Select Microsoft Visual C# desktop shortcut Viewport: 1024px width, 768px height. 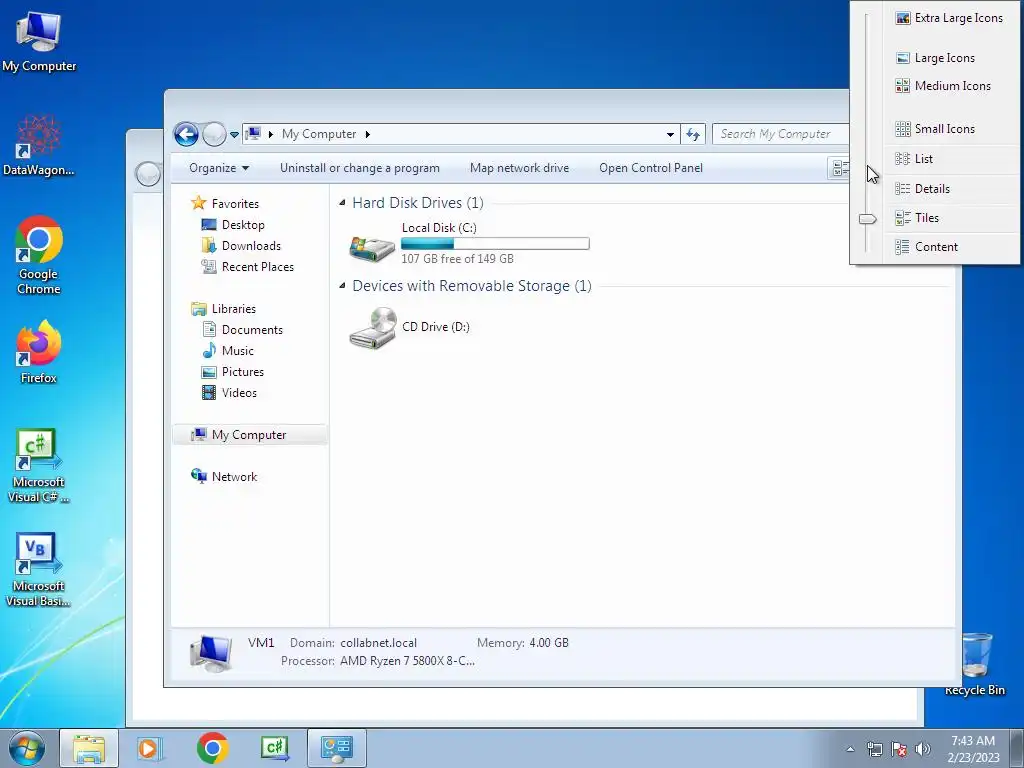(39, 466)
